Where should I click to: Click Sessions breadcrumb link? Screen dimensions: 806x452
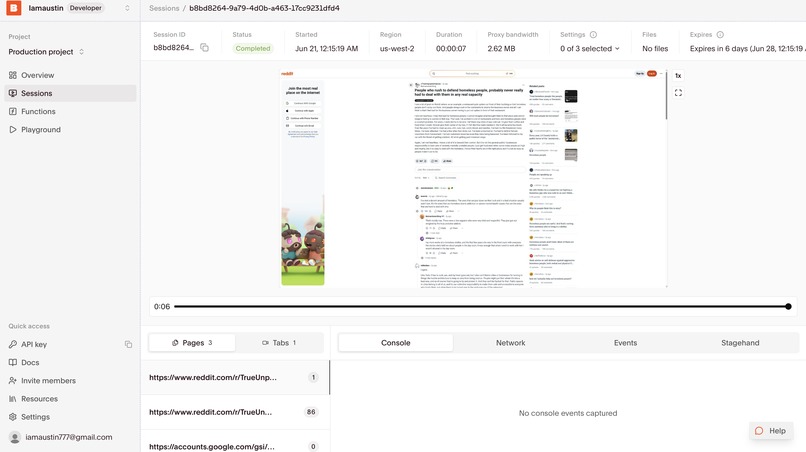(x=164, y=8)
